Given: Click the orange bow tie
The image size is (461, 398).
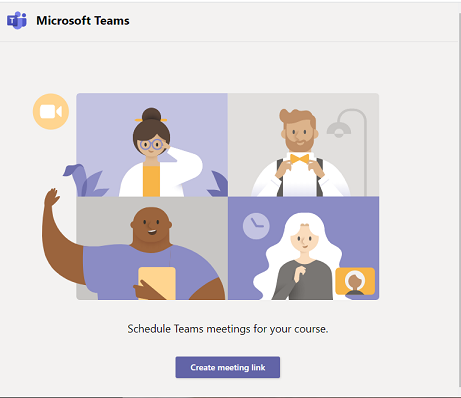Looking at the screenshot, I should 299,159.
